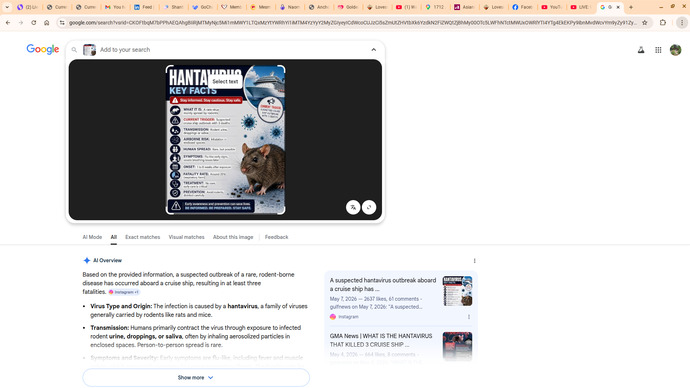690x388 pixels.
Task: Switch to the 'Naom' tab
Action: (x=289, y=7)
